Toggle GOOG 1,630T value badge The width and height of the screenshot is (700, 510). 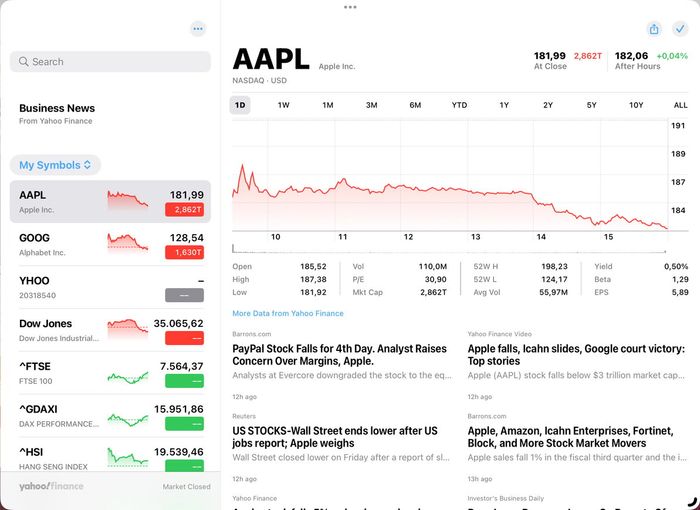[x=184, y=252]
